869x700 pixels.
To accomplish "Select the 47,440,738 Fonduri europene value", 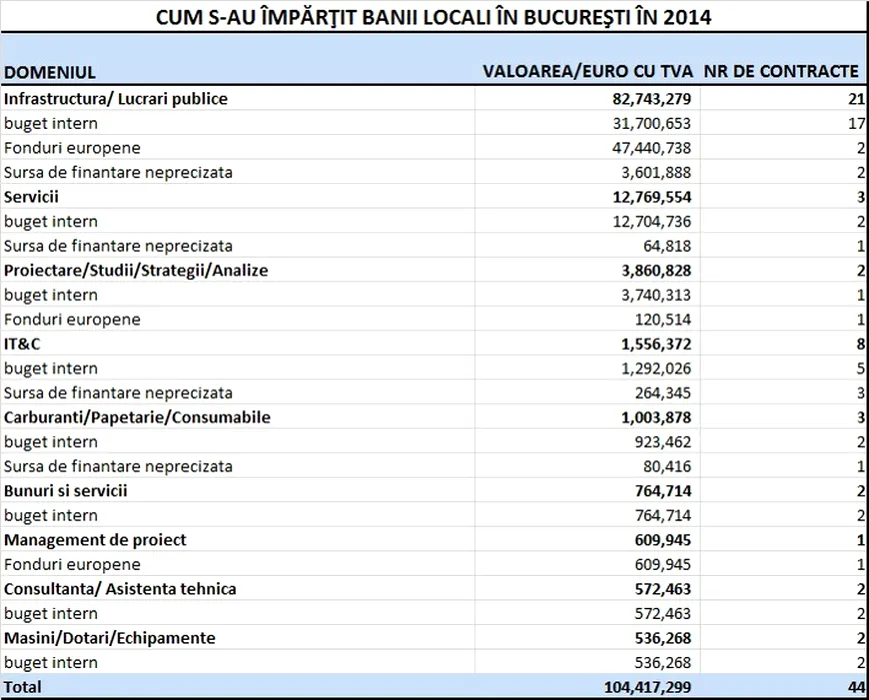I will point(648,148).
